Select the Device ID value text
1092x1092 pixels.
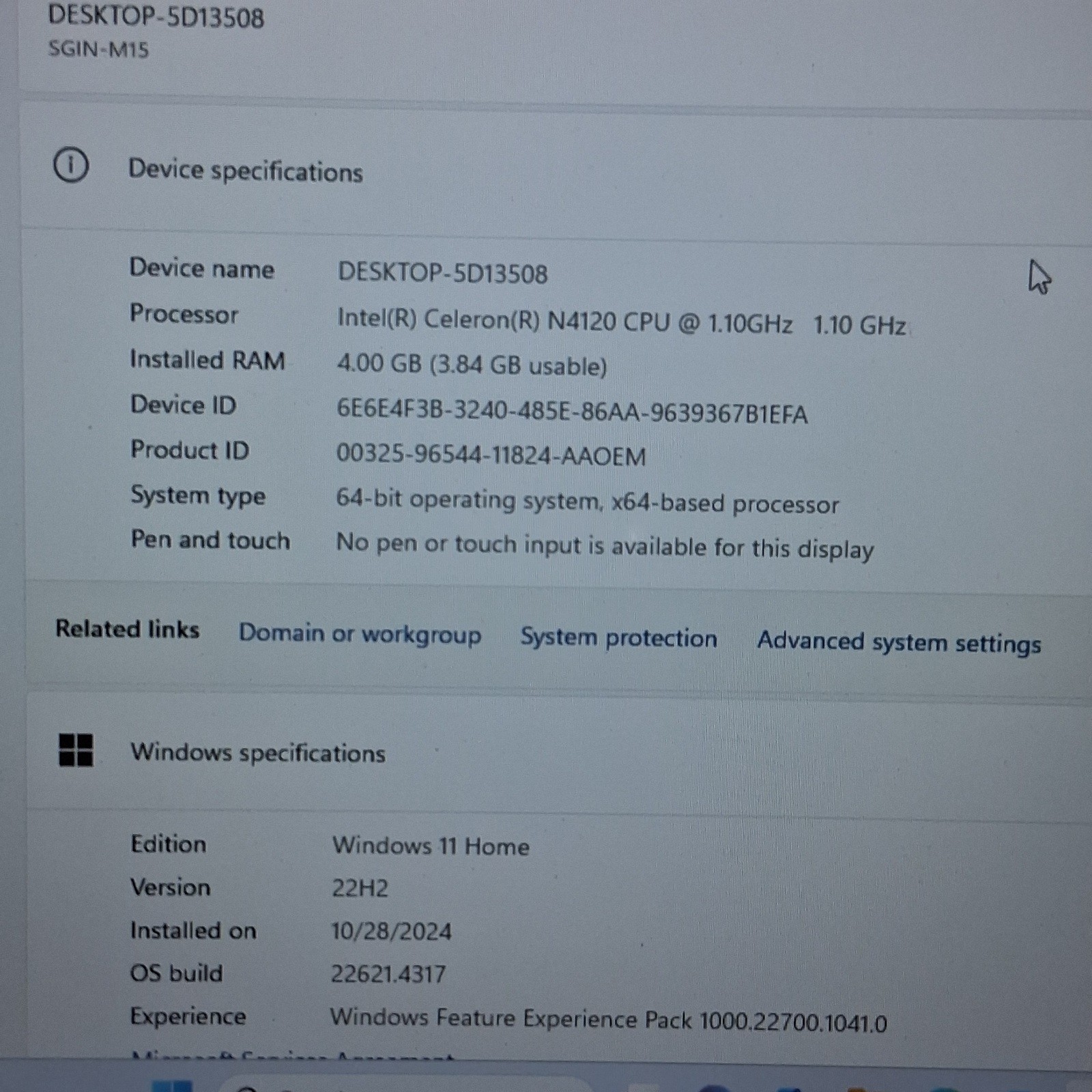572,412
